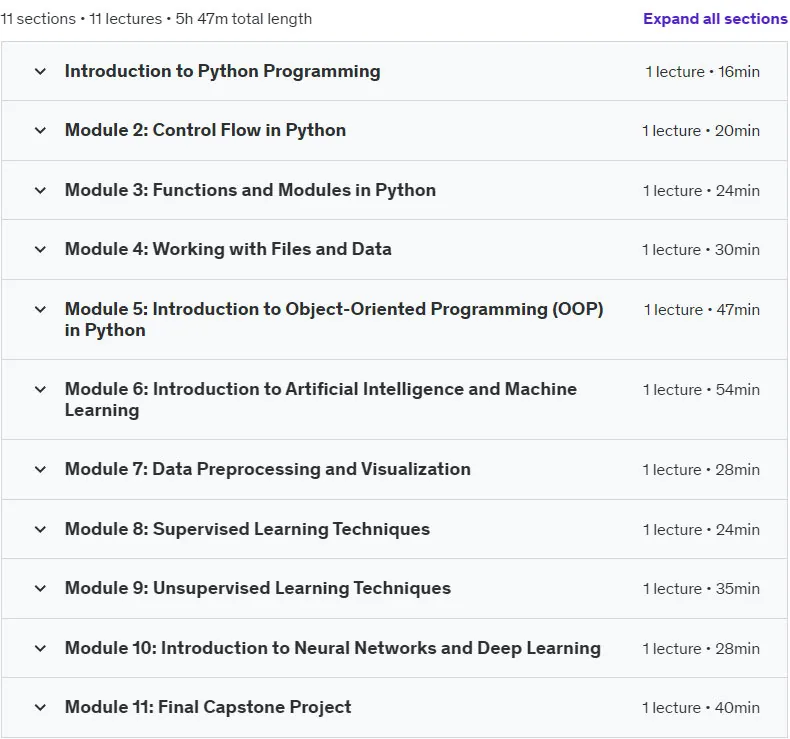Image resolution: width=790 pixels, height=739 pixels.
Task: Click chevron next to Module 10 Neural Networks
Action: click(x=40, y=648)
